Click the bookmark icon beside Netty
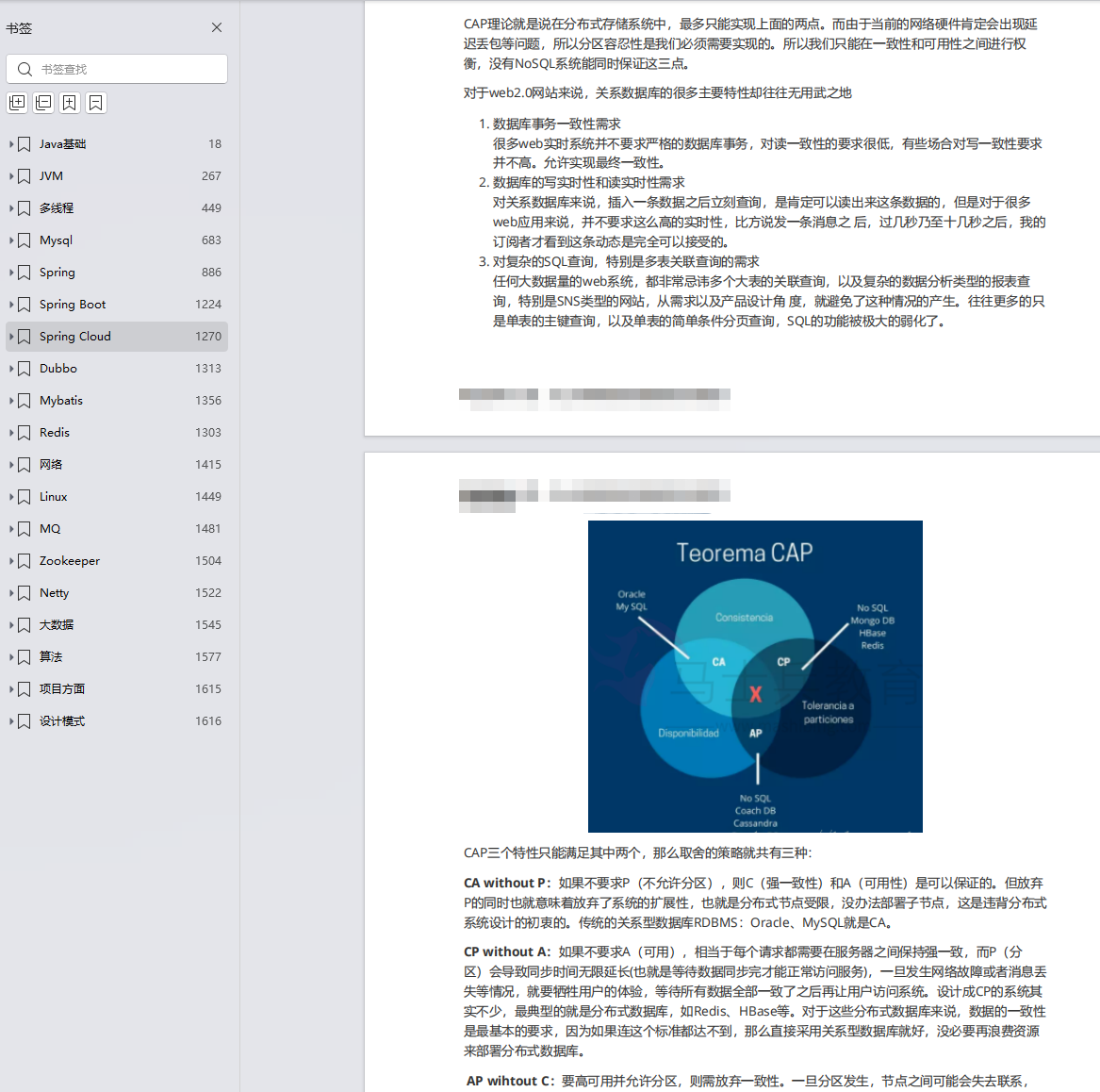 tap(25, 593)
